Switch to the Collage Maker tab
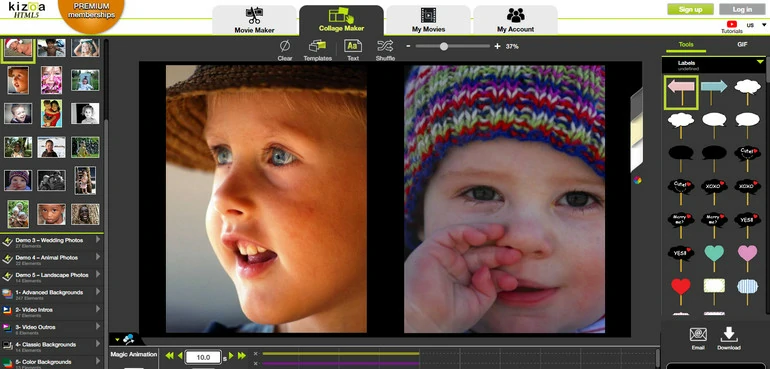The image size is (770, 369). pos(341,20)
